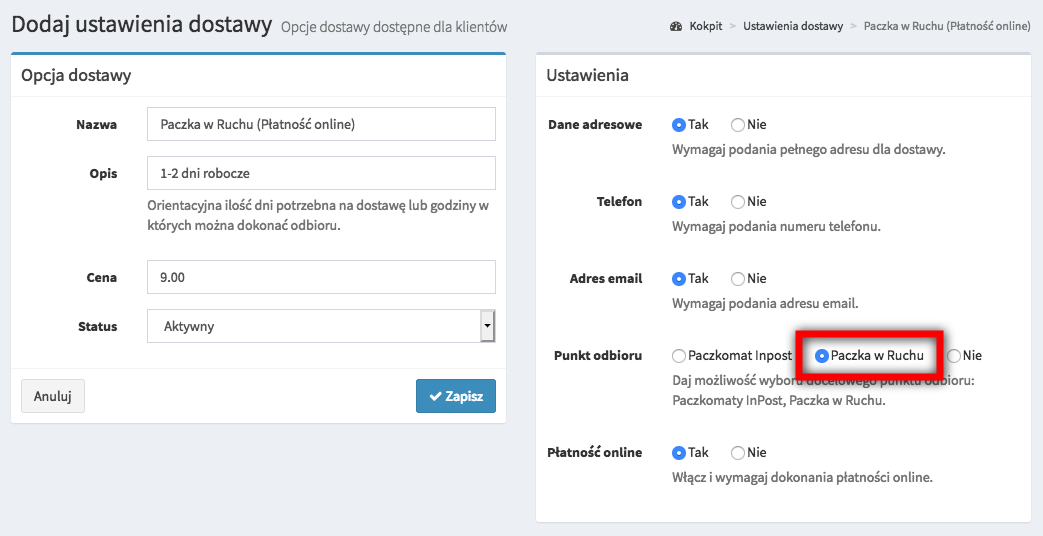Screen dimensions: 1043x536
Task: Disable Płatność online with Nie
Action: coord(737,453)
